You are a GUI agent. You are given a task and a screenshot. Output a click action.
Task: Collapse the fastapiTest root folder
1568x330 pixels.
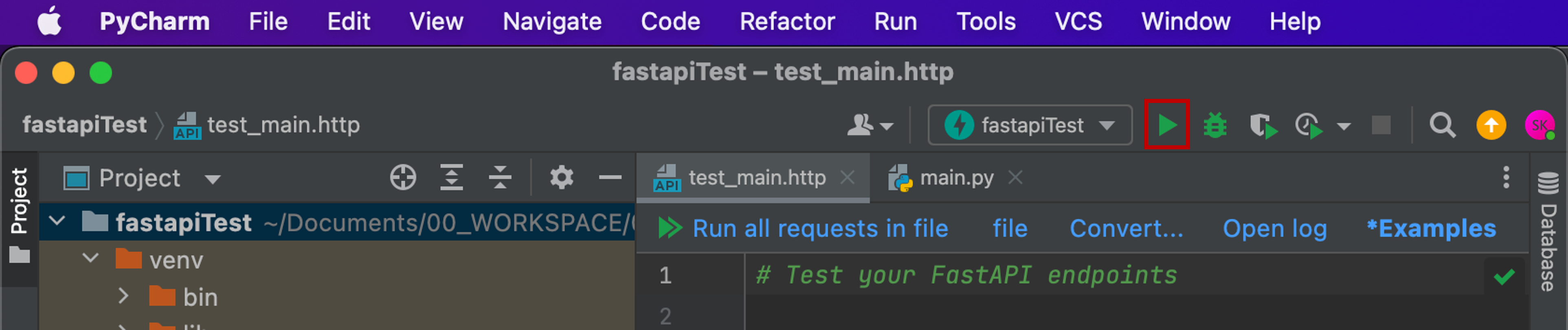tap(57, 221)
